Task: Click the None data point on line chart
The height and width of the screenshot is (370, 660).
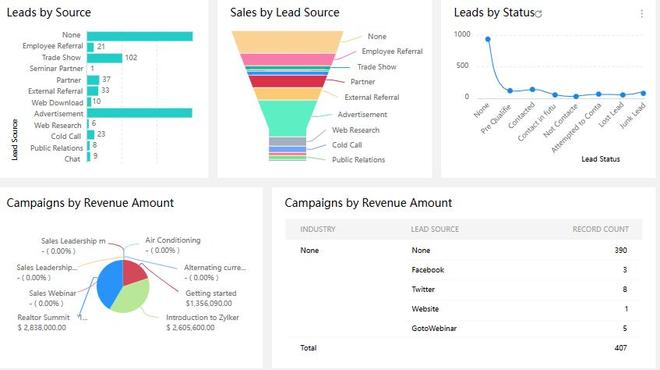Action: coord(488,39)
